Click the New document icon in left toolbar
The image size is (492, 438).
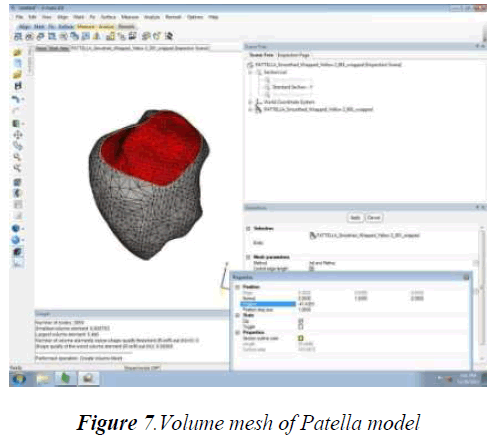point(18,63)
